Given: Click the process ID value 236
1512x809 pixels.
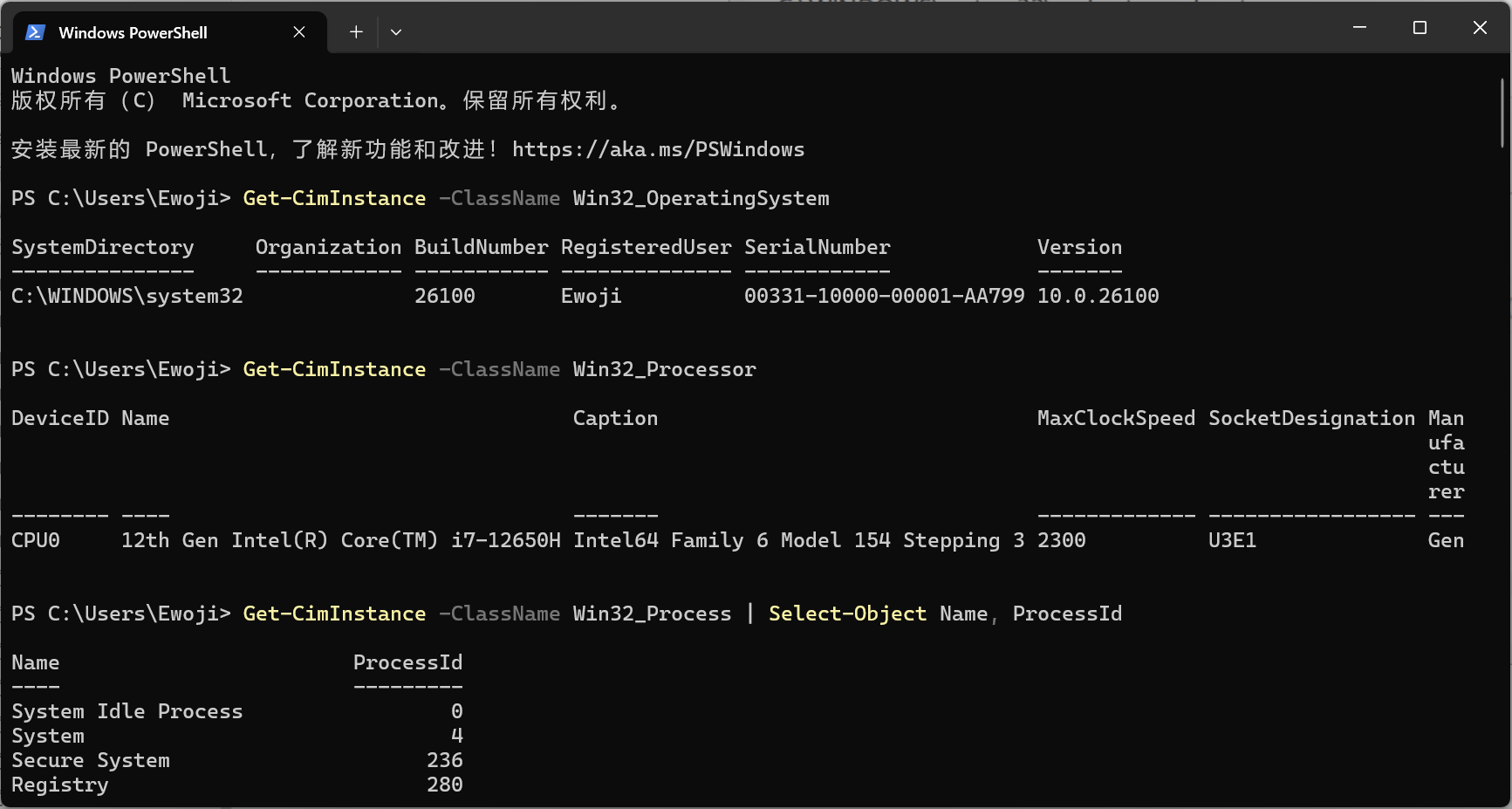Looking at the screenshot, I should click(445, 760).
